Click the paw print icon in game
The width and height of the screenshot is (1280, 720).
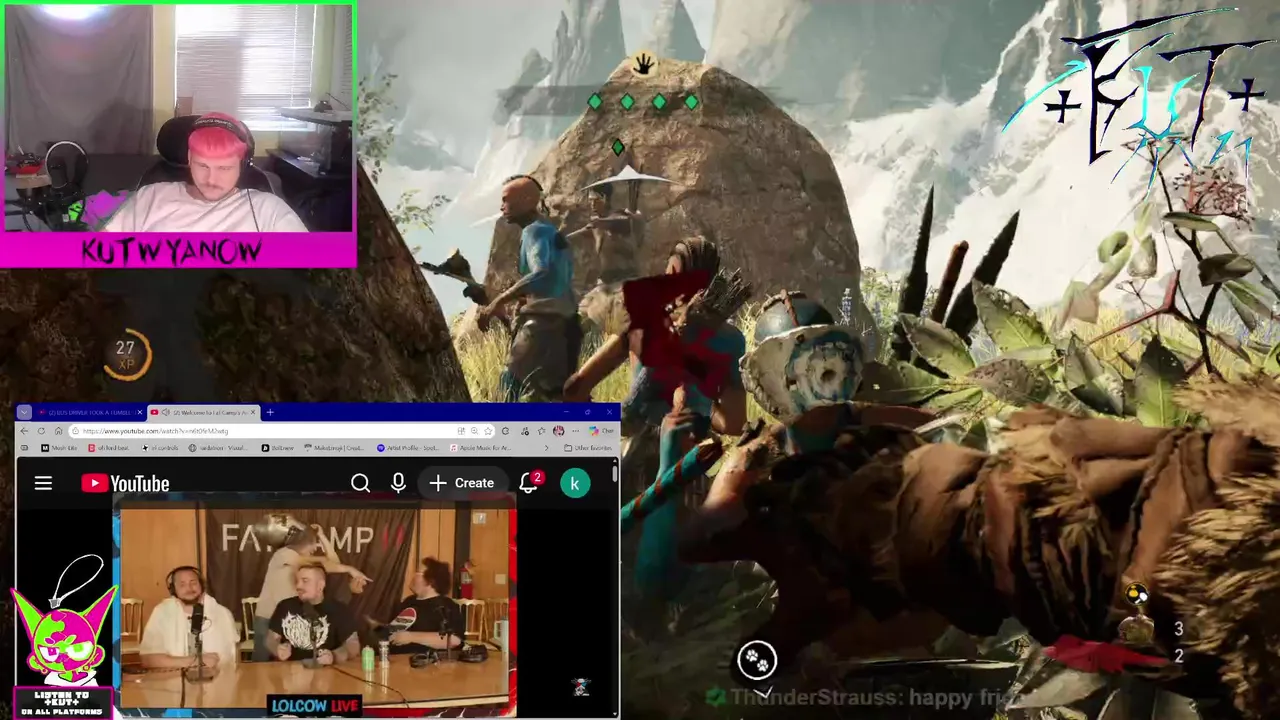click(x=757, y=660)
